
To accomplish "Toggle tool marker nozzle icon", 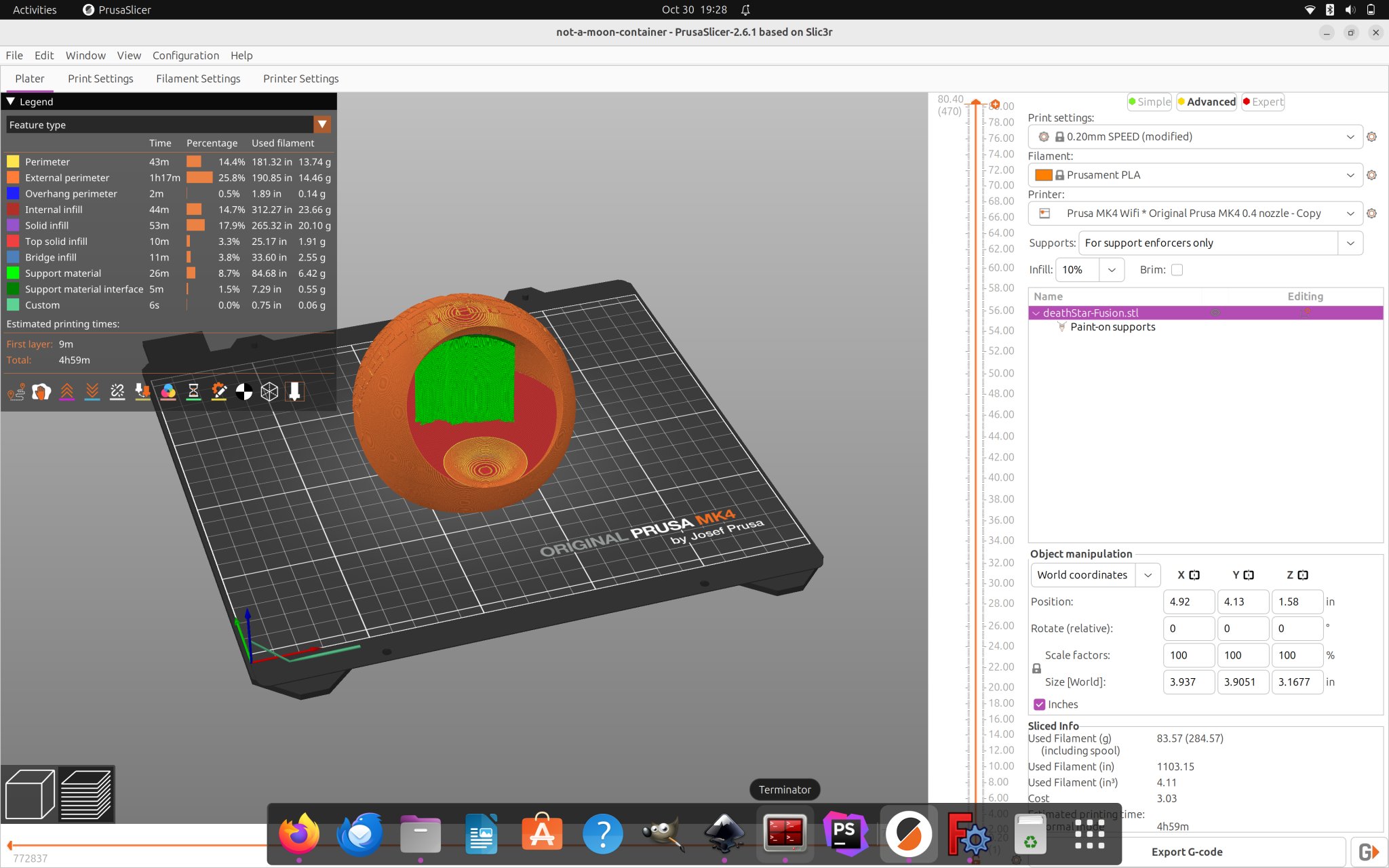I will click(294, 391).
